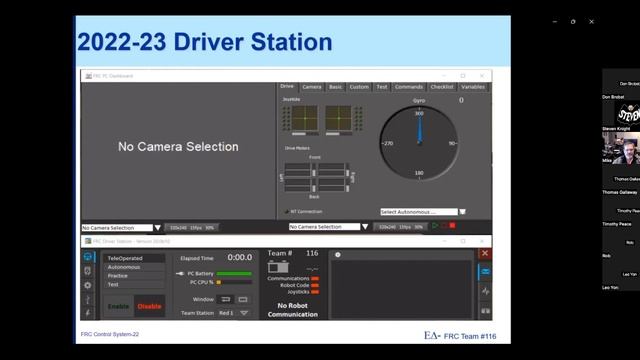Switch to the Drive tab
The width and height of the screenshot is (640, 360).
coord(287,87)
